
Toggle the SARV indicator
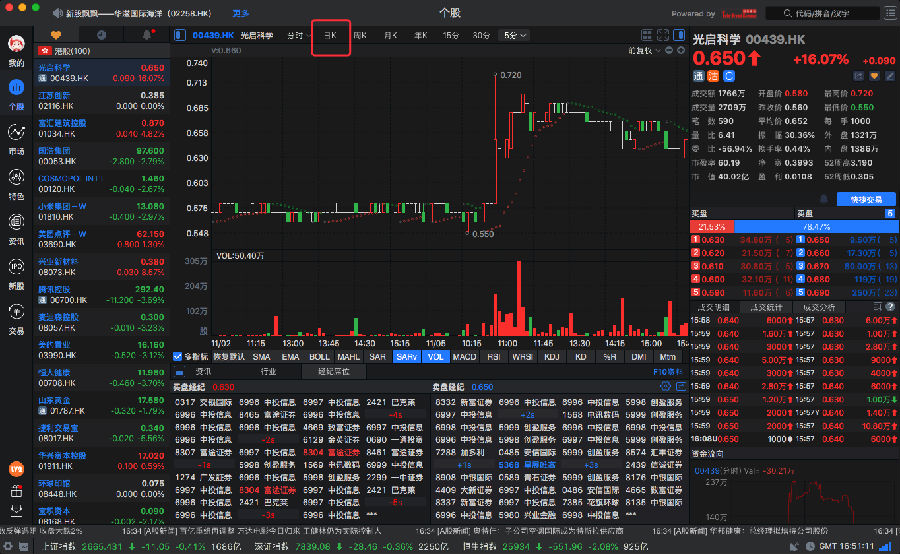(x=406, y=357)
